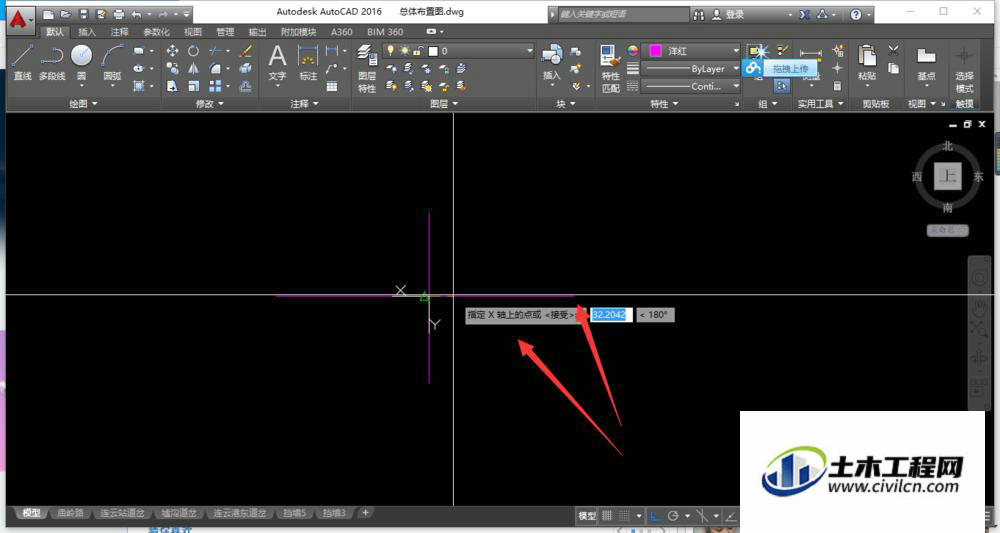Toggle snap mode in status bar
Viewport: 1000px width, 533px height.
pyautogui.click(x=625, y=515)
